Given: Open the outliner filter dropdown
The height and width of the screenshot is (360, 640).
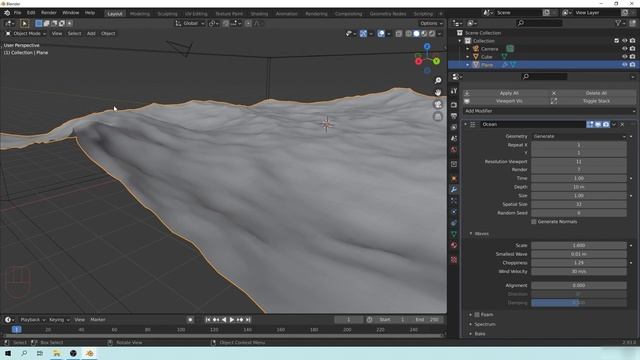Looking at the screenshot, I should (620, 23).
